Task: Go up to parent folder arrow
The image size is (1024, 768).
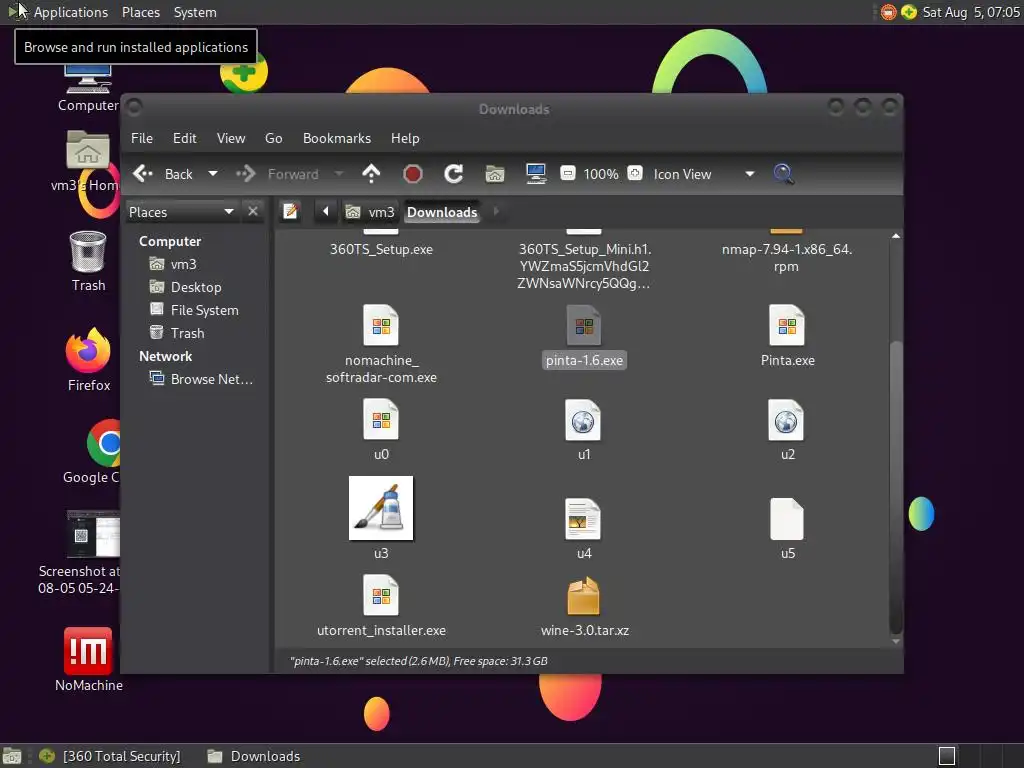Action: pos(372,174)
